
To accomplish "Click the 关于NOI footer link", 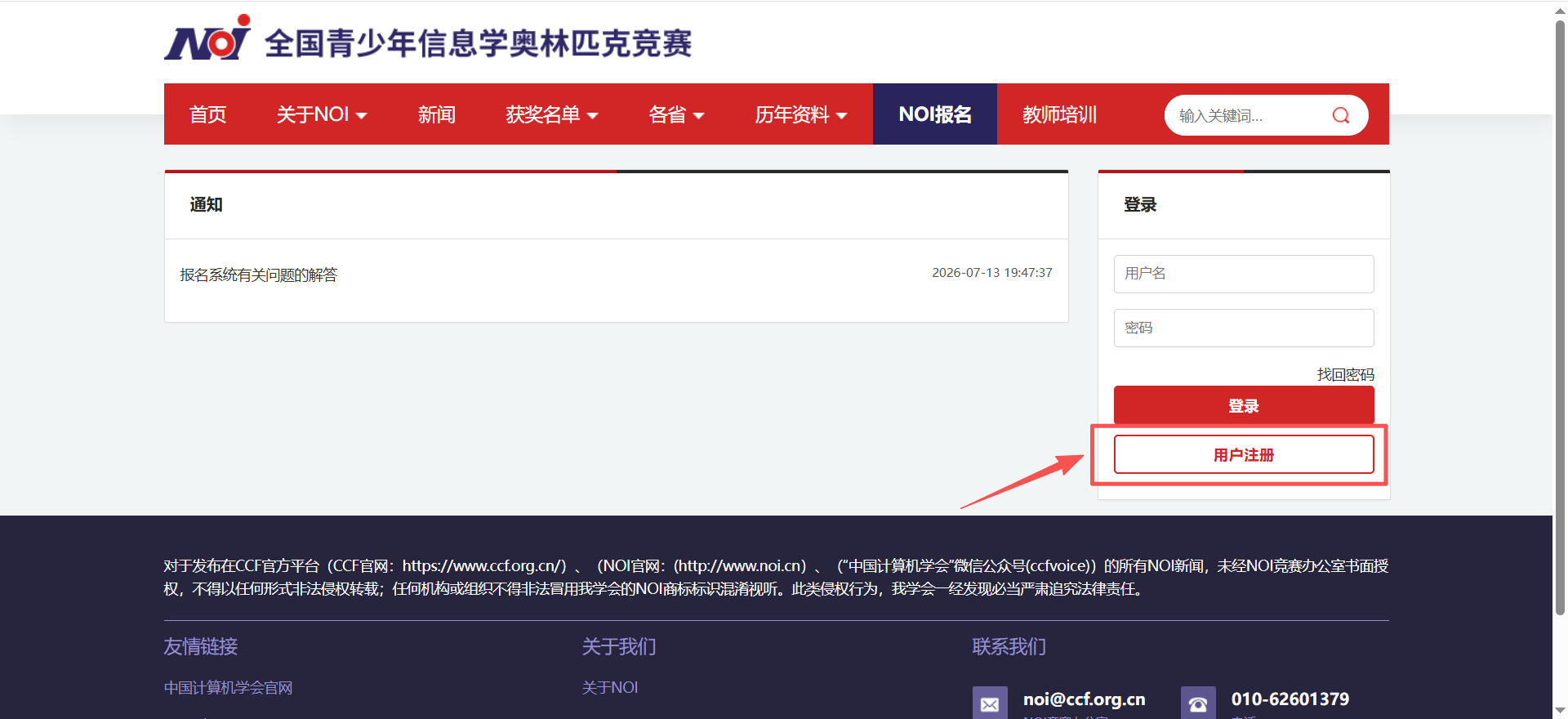I will tap(610, 688).
